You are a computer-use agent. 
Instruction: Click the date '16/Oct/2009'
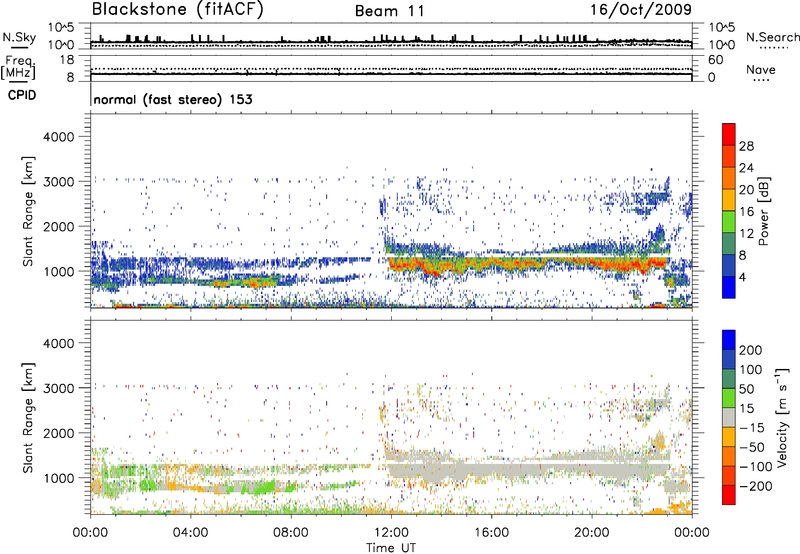(641, 10)
